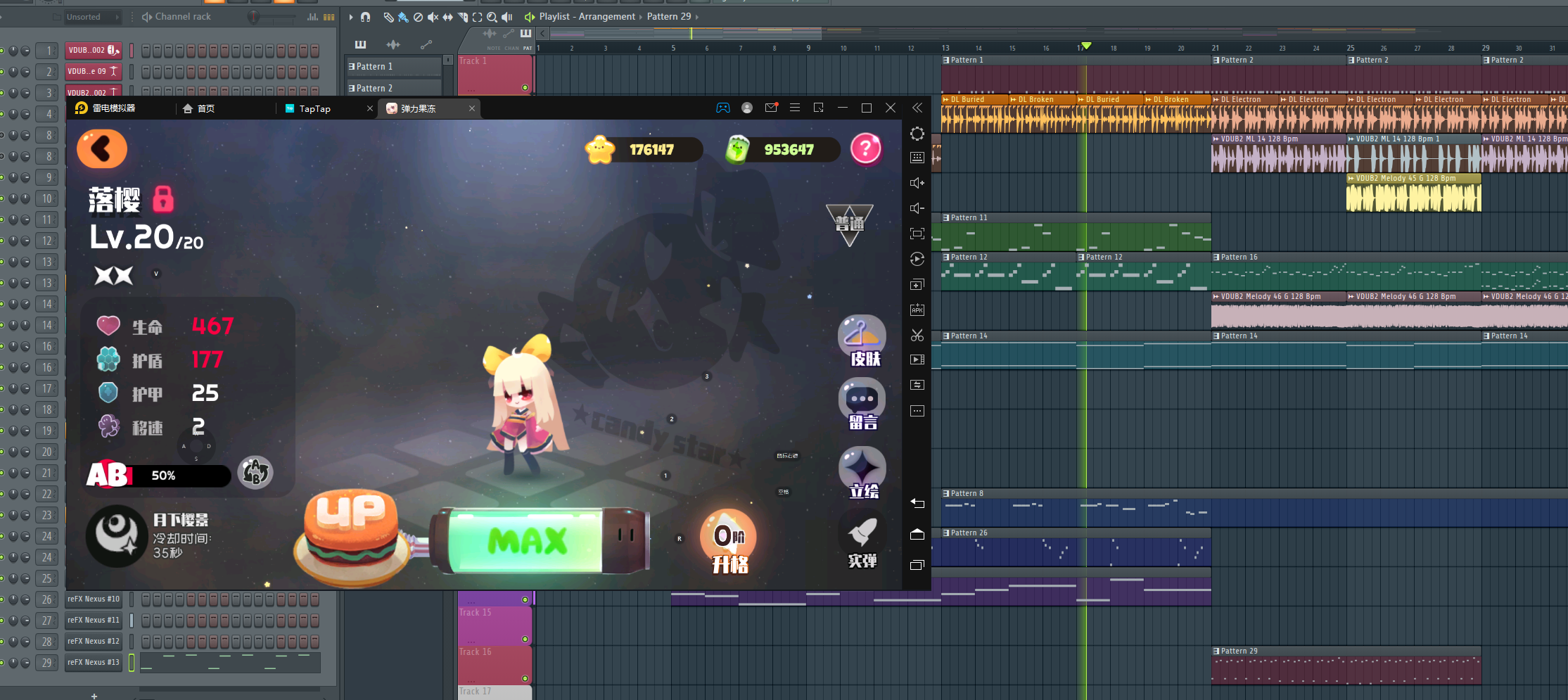
Task: Open the emulator more options ellipsis in the sidebar
Action: [x=917, y=411]
